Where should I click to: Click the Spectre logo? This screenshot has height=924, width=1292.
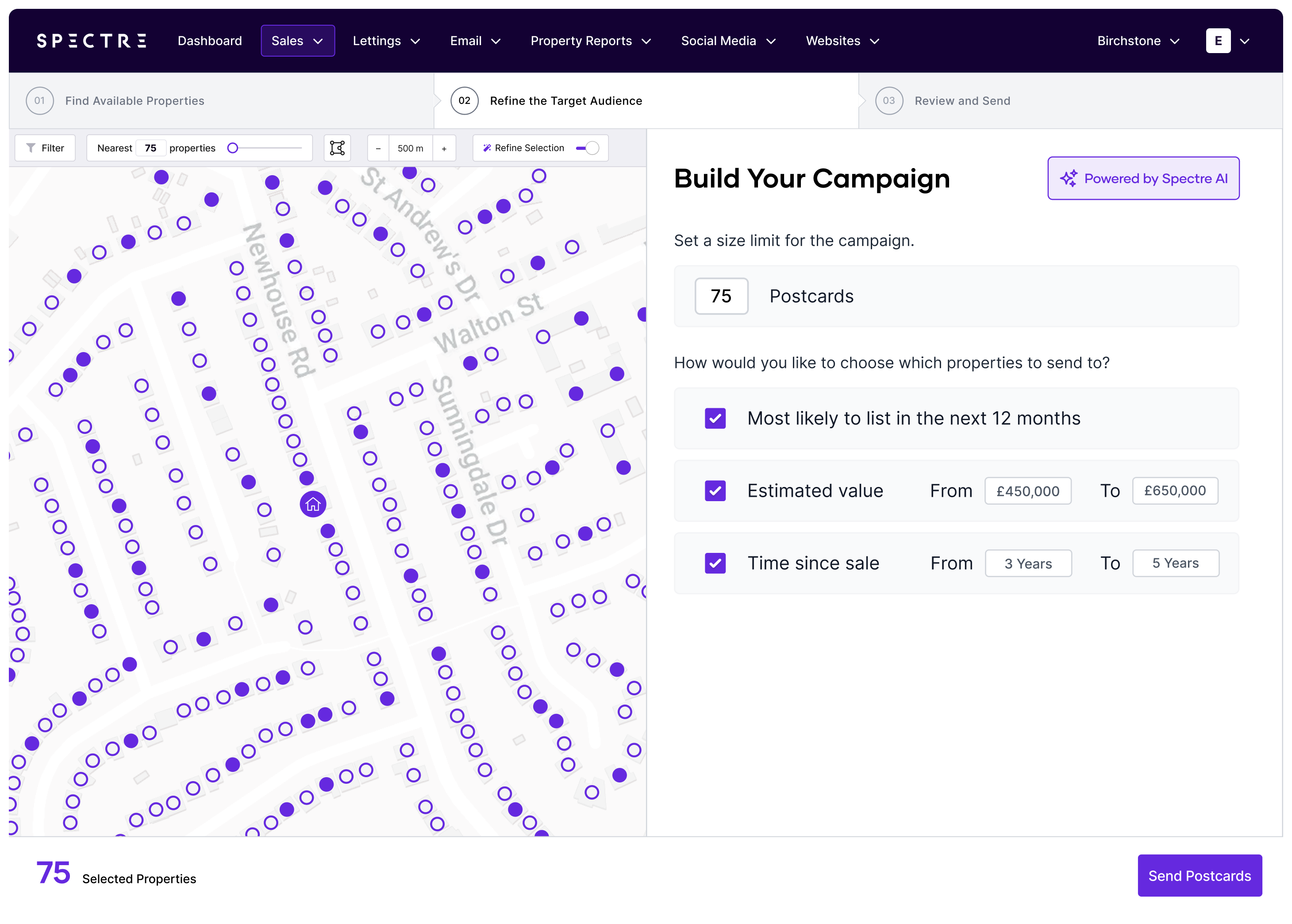pyautogui.click(x=92, y=41)
